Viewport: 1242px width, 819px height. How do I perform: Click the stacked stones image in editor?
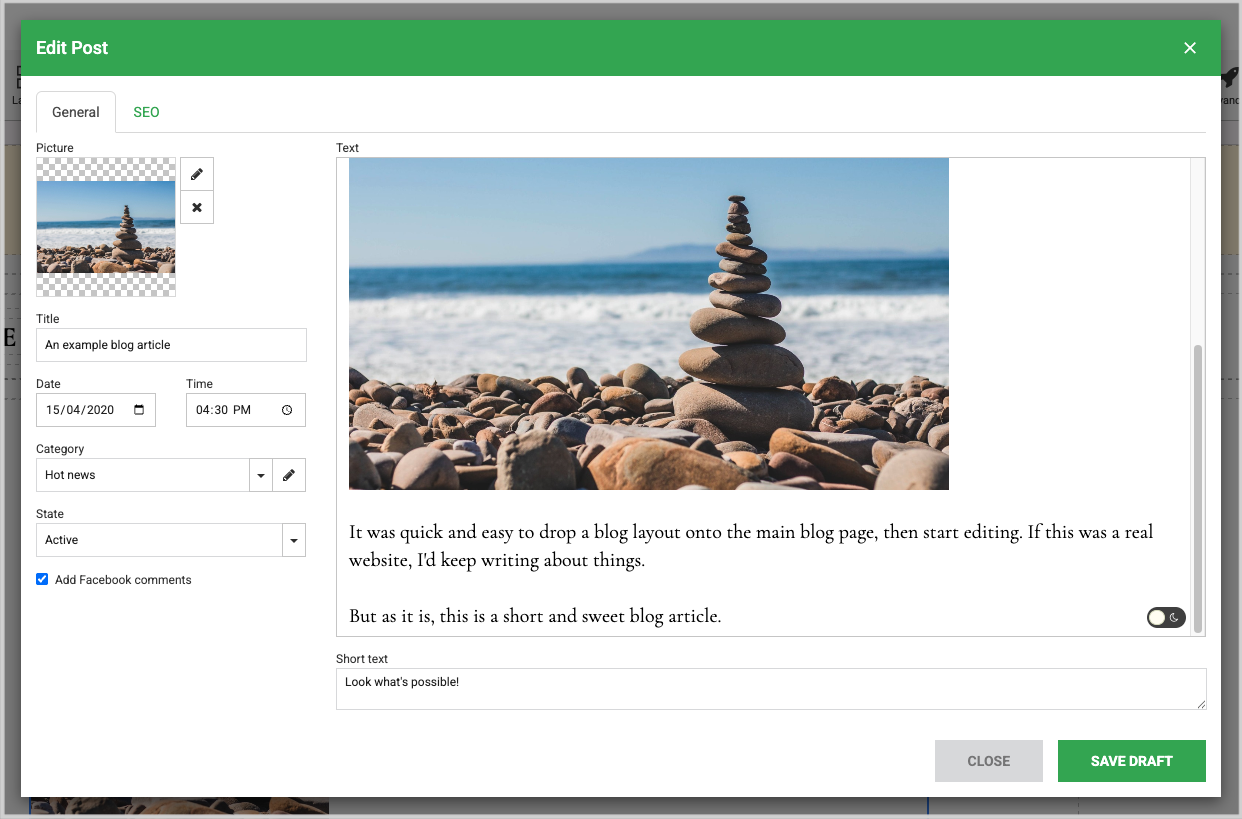click(648, 323)
